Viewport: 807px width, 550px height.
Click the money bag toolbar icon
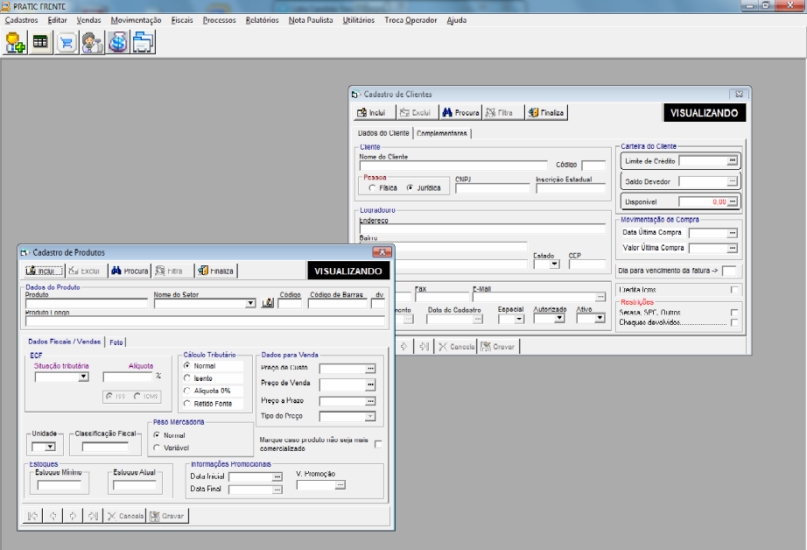pyautogui.click(x=118, y=42)
